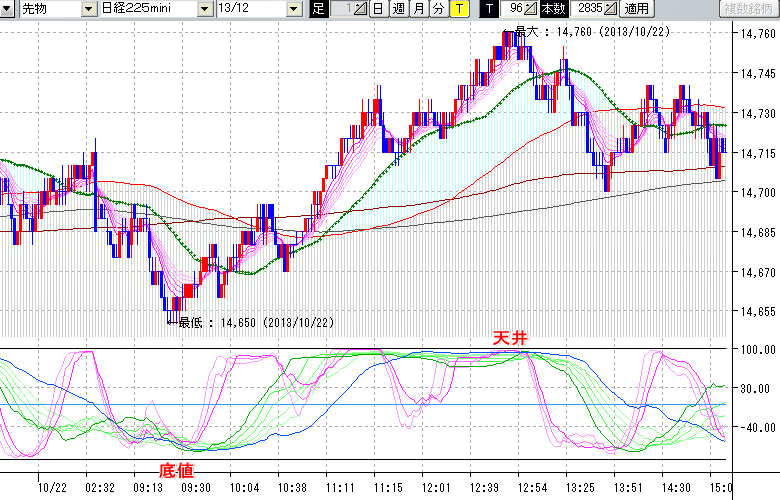Switch to daily bars with 日 button
Screen dimensions: 780x500
click(x=377, y=9)
